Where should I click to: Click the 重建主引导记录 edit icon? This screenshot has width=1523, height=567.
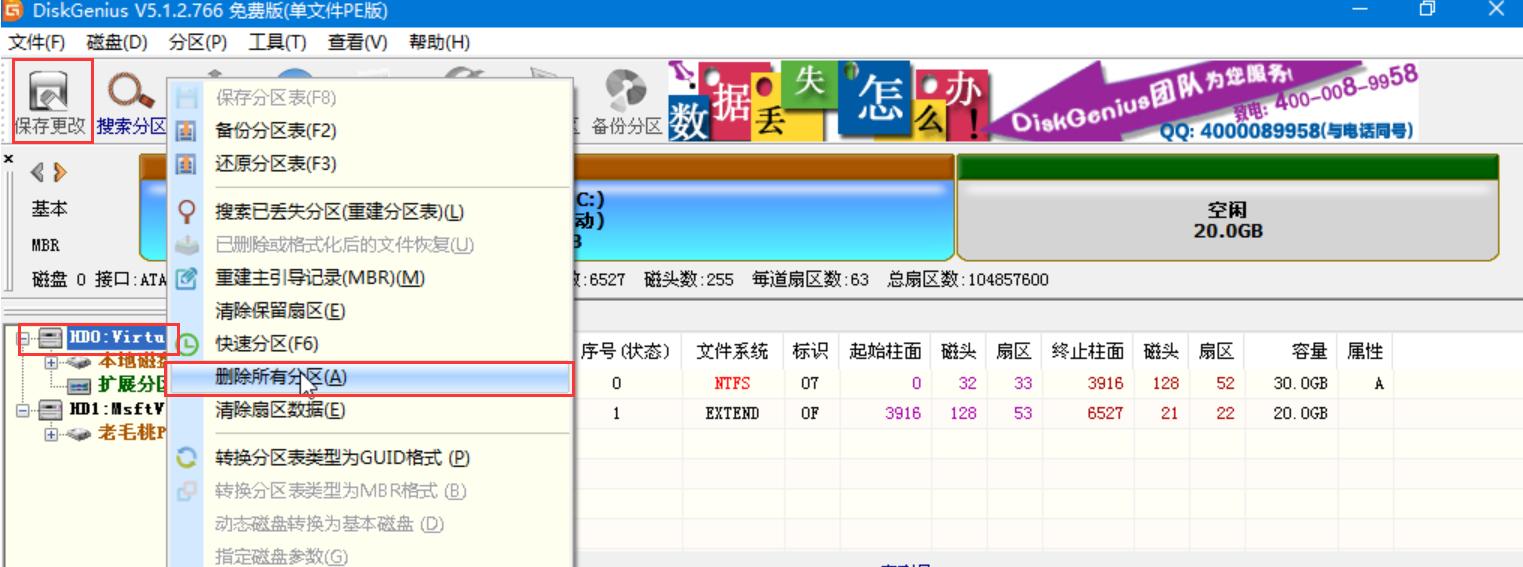coord(186,278)
